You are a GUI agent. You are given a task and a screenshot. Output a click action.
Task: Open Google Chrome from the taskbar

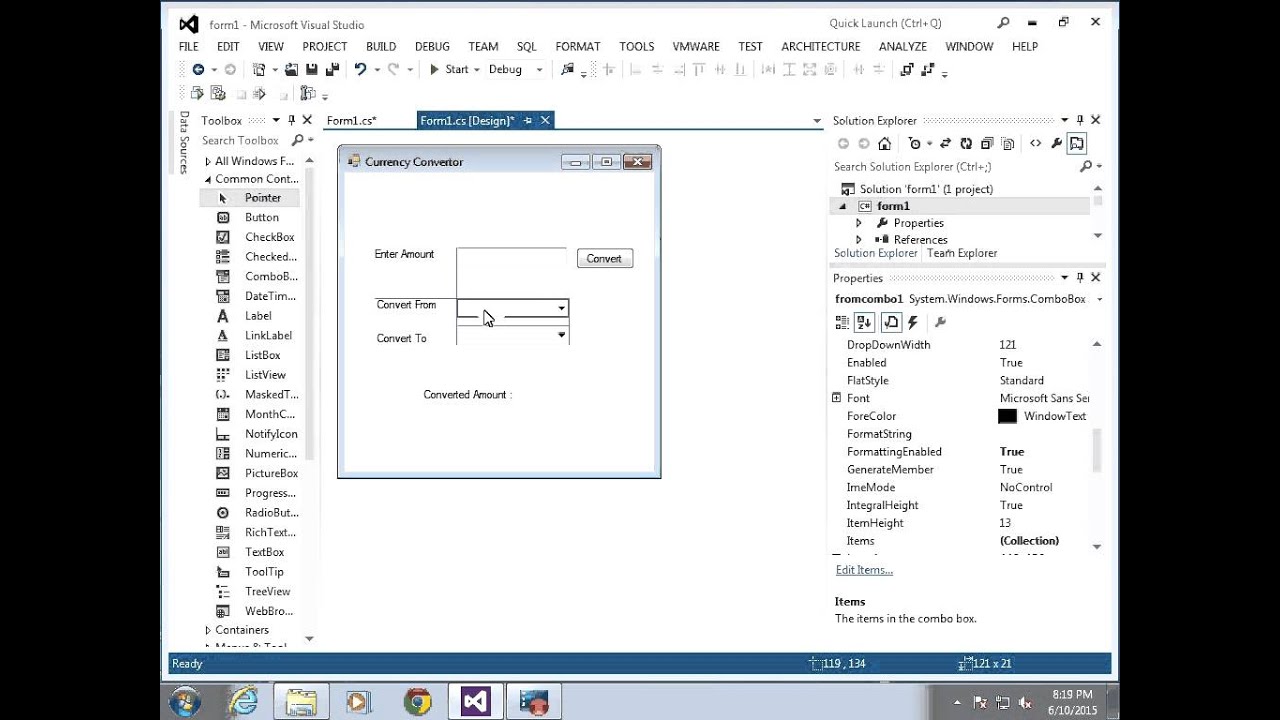click(x=417, y=702)
